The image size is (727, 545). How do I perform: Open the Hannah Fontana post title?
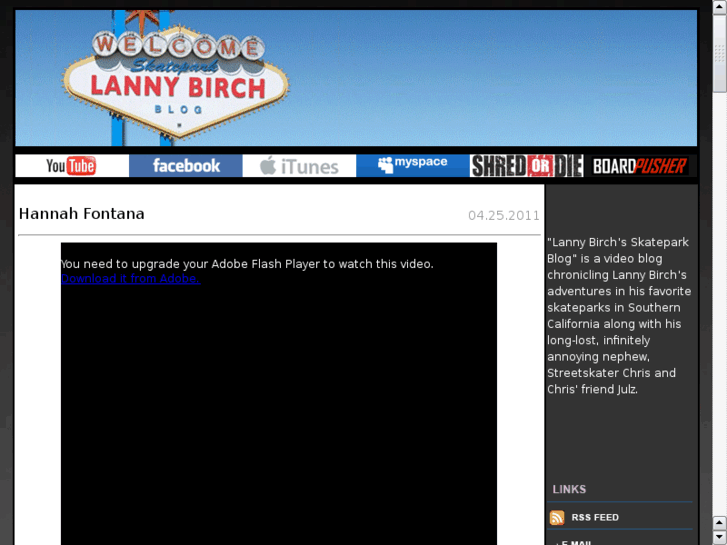coord(82,214)
